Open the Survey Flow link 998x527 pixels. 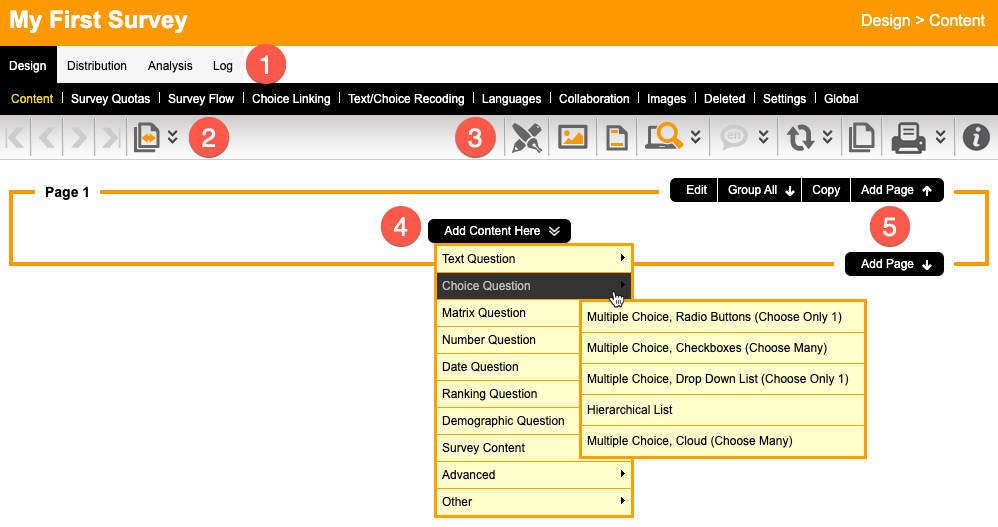pos(201,99)
